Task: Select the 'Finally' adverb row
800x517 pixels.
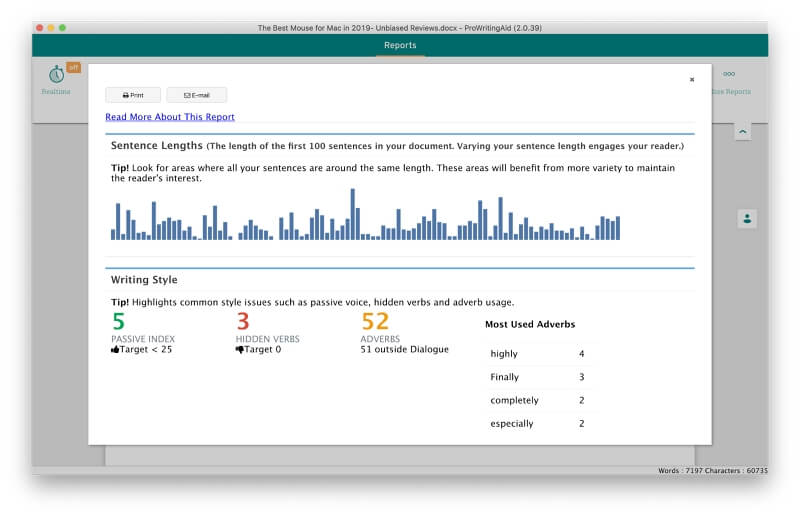Action: pos(537,377)
